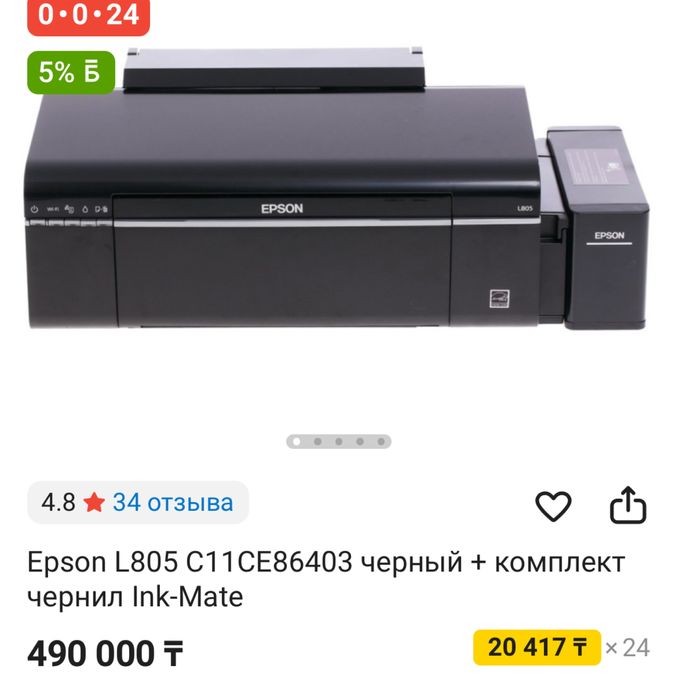The height and width of the screenshot is (699, 678).
Task: Jump to fifth image pagination dot
Action: pos(381,442)
